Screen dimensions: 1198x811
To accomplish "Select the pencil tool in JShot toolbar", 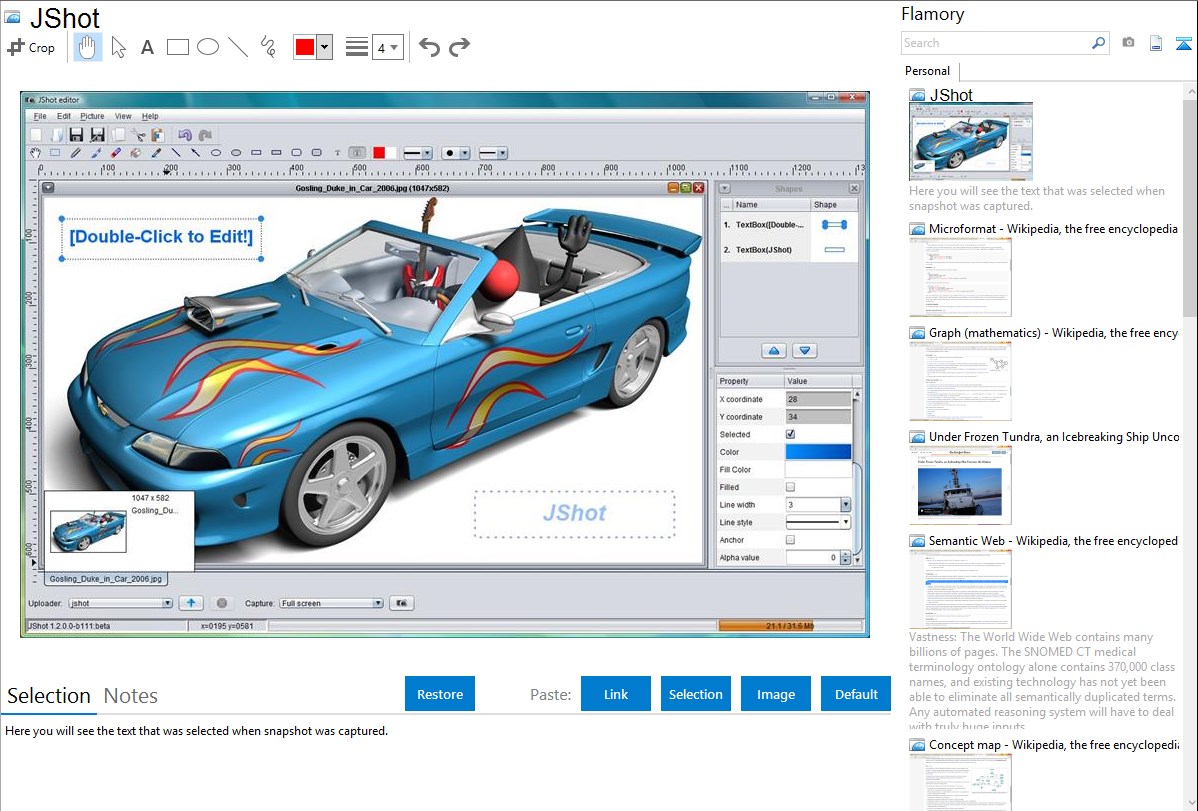I will tap(76, 153).
